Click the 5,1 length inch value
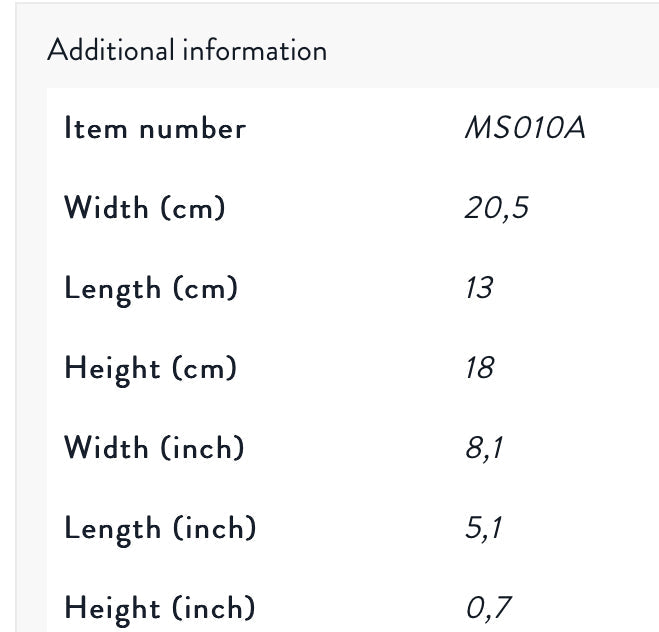 coord(483,528)
